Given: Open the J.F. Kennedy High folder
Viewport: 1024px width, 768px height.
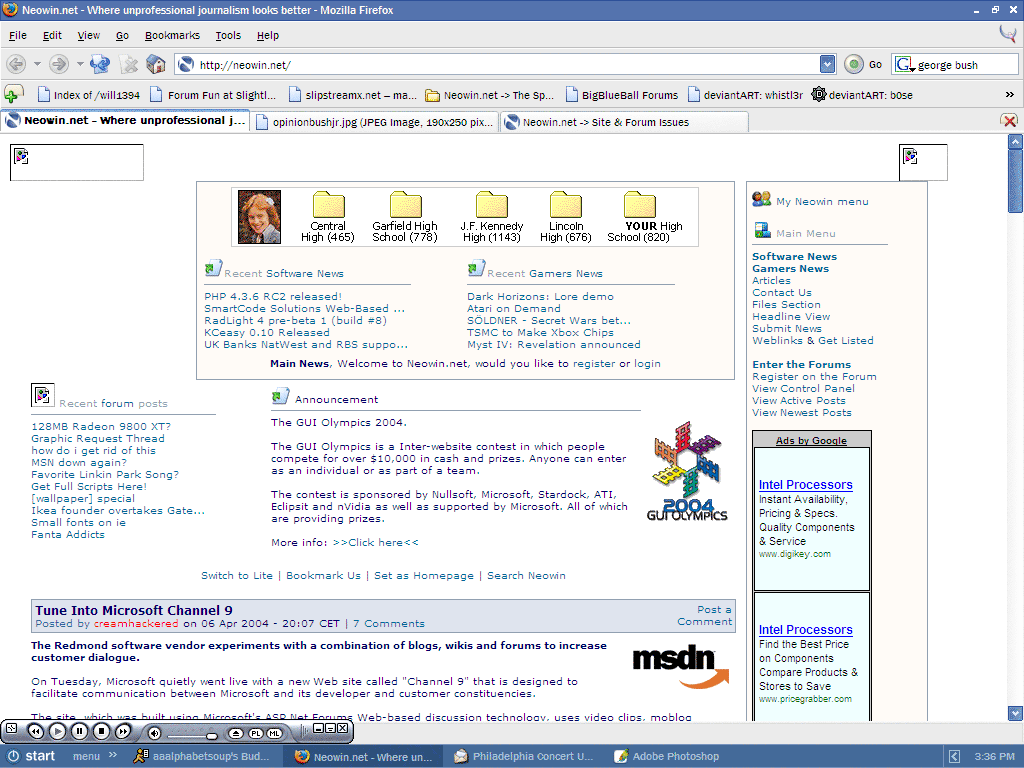Looking at the screenshot, I should pos(492,204).
